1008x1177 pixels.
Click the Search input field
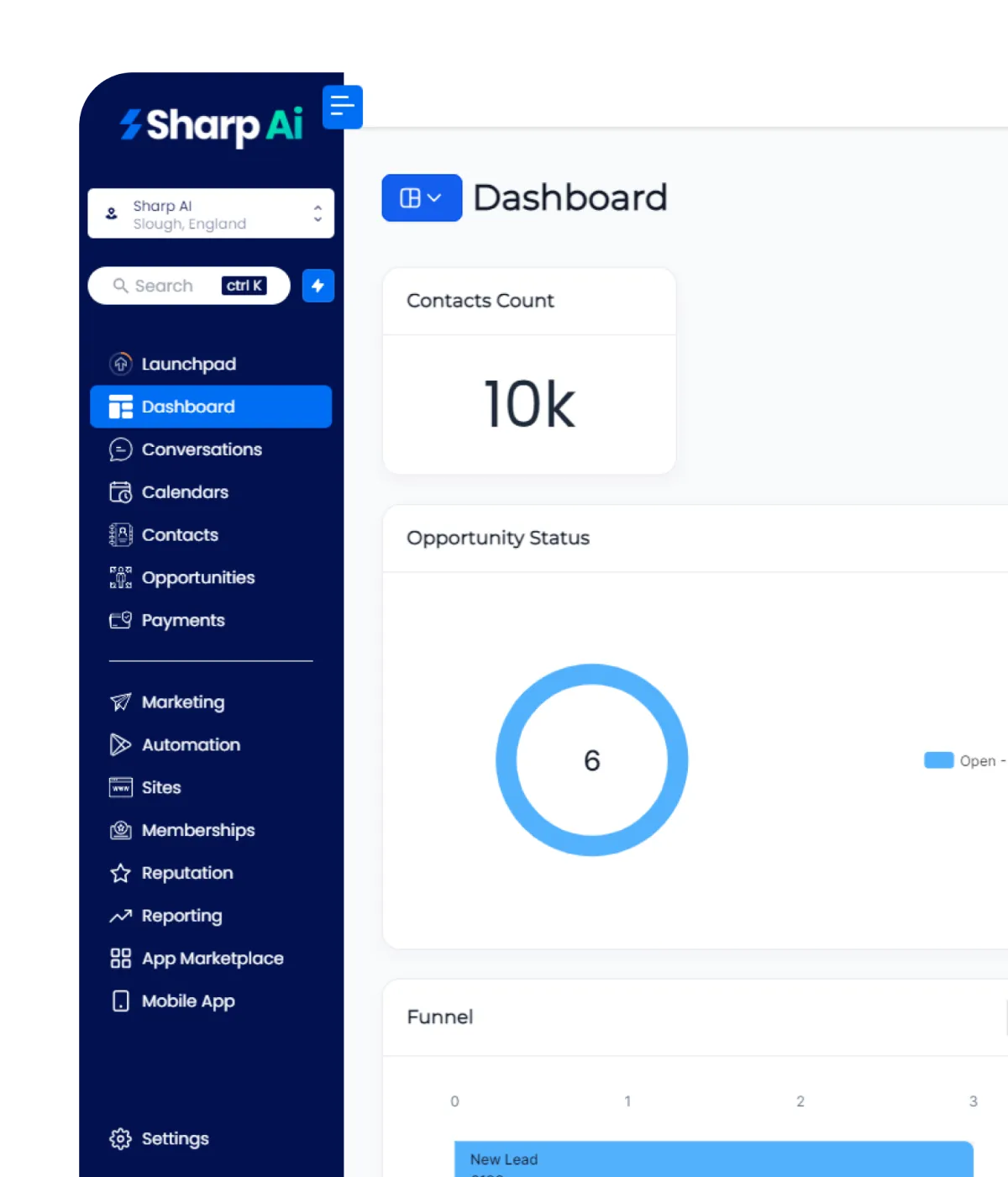(189, 286)
